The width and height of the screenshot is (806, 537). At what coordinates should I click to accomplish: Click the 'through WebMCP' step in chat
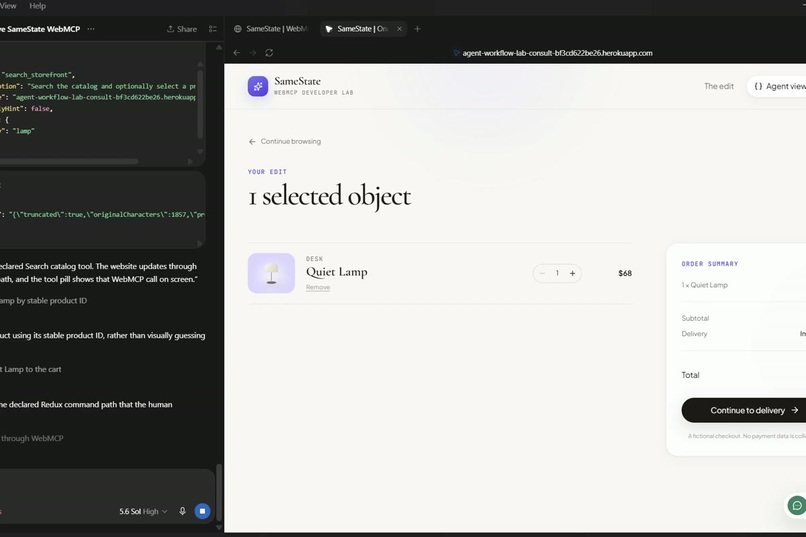(x=32, y=438)
